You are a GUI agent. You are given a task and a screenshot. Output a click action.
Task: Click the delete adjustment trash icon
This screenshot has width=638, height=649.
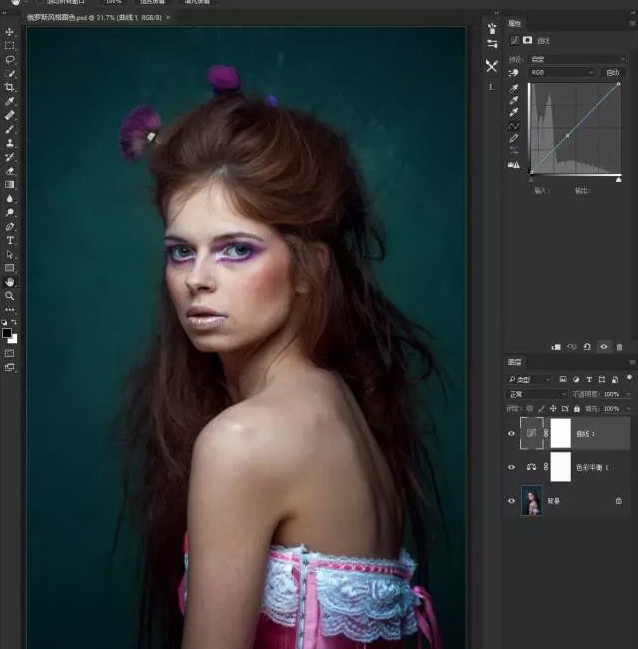(x=619, y=347)
